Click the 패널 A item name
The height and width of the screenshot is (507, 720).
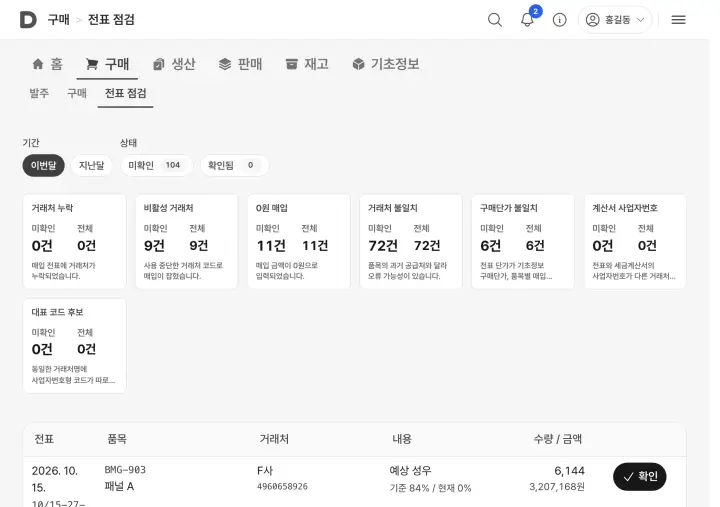pyautogui.click(x=119, y=486)
